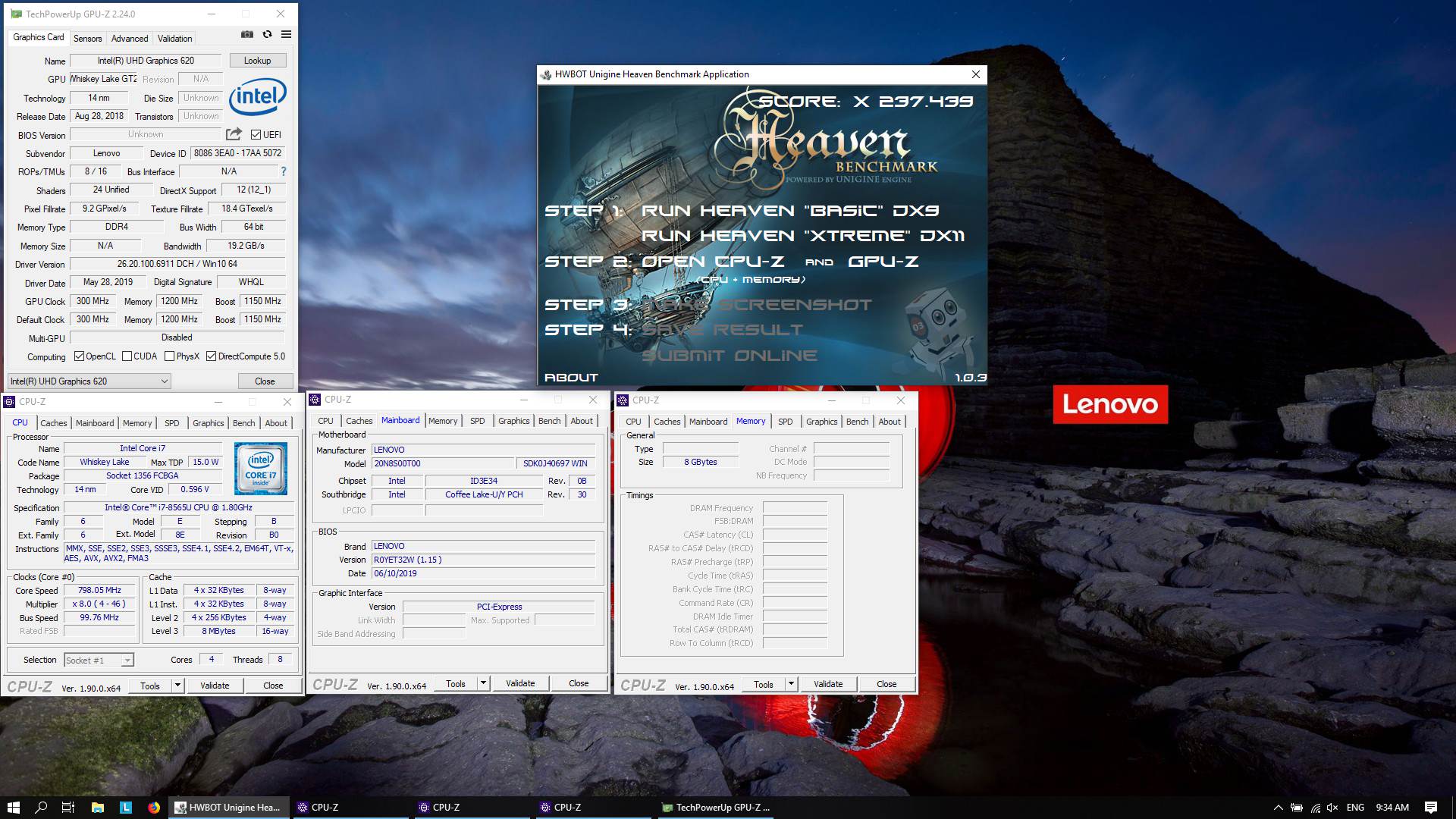Viewport: 1456px width, 819px height.
Task: Click GPU-Z link in Heaven Step 2
Action: point(883,262)
